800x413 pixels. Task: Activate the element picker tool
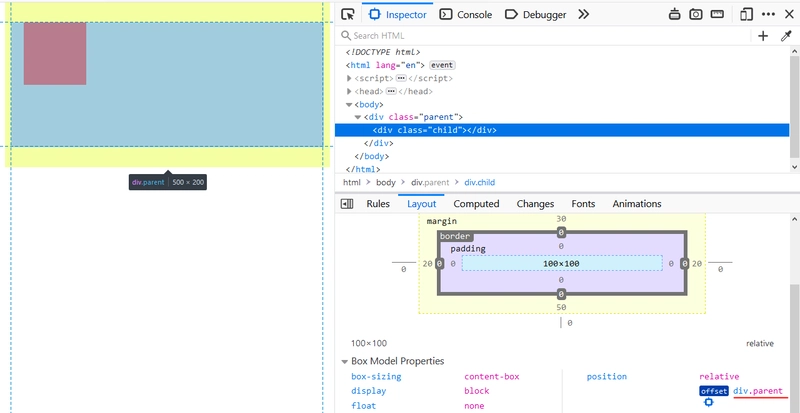coord(347,15)
